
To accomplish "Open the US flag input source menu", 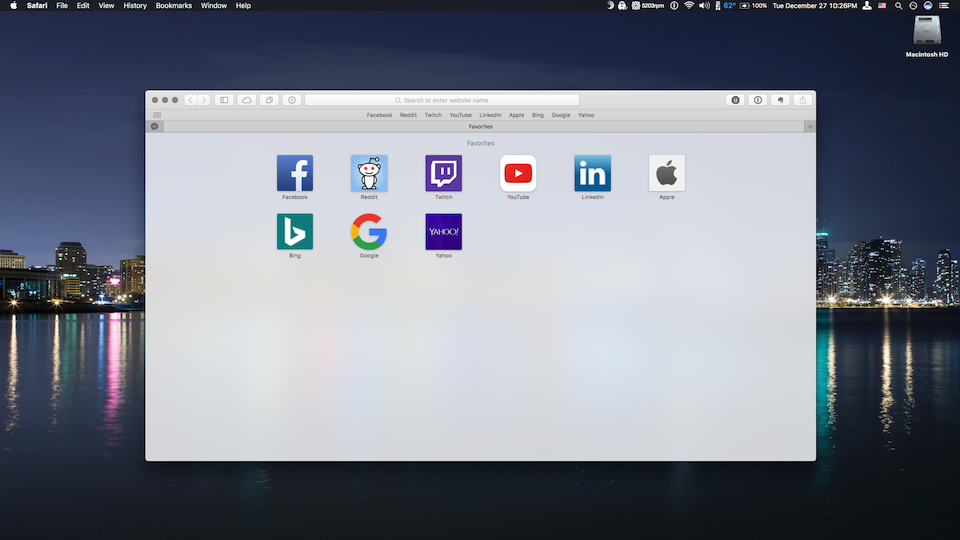I will [x=882, y=6].
